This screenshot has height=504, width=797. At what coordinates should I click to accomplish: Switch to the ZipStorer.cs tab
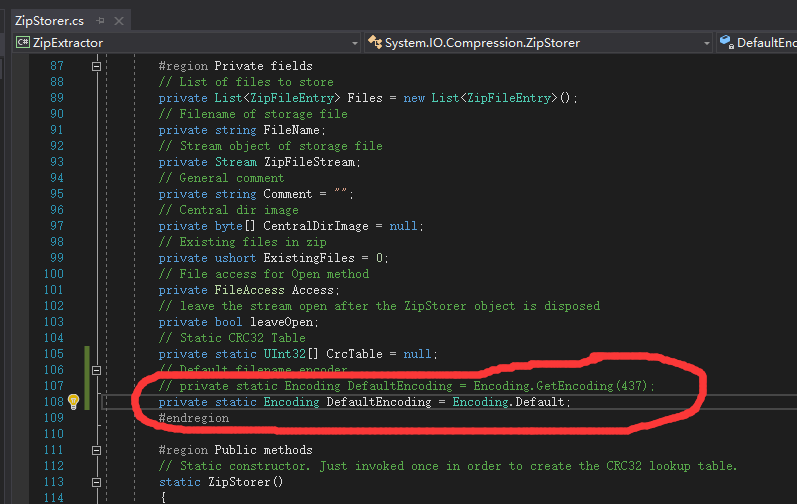(x=49, y=21)
